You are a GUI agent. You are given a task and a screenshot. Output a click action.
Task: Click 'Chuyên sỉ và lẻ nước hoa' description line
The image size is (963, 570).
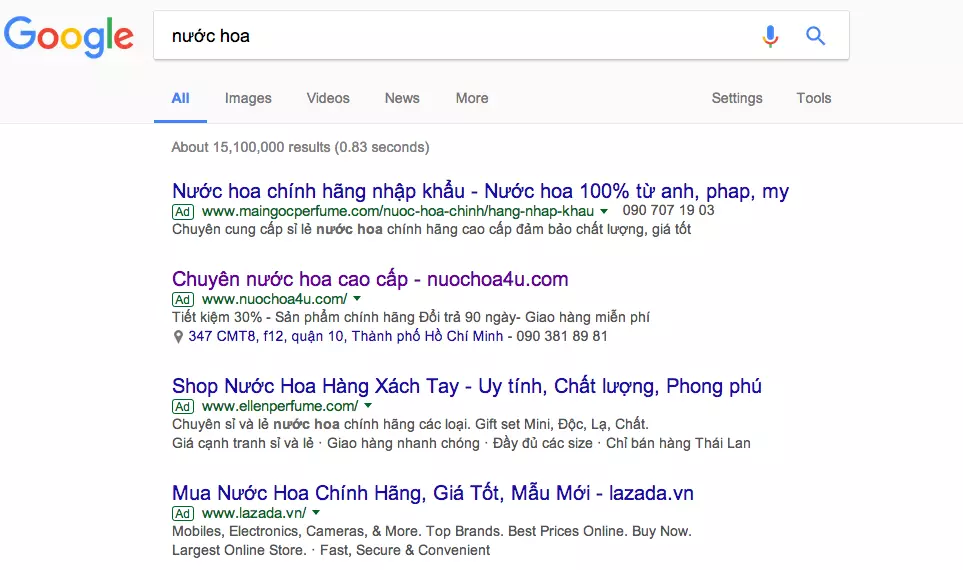[410, 424]
